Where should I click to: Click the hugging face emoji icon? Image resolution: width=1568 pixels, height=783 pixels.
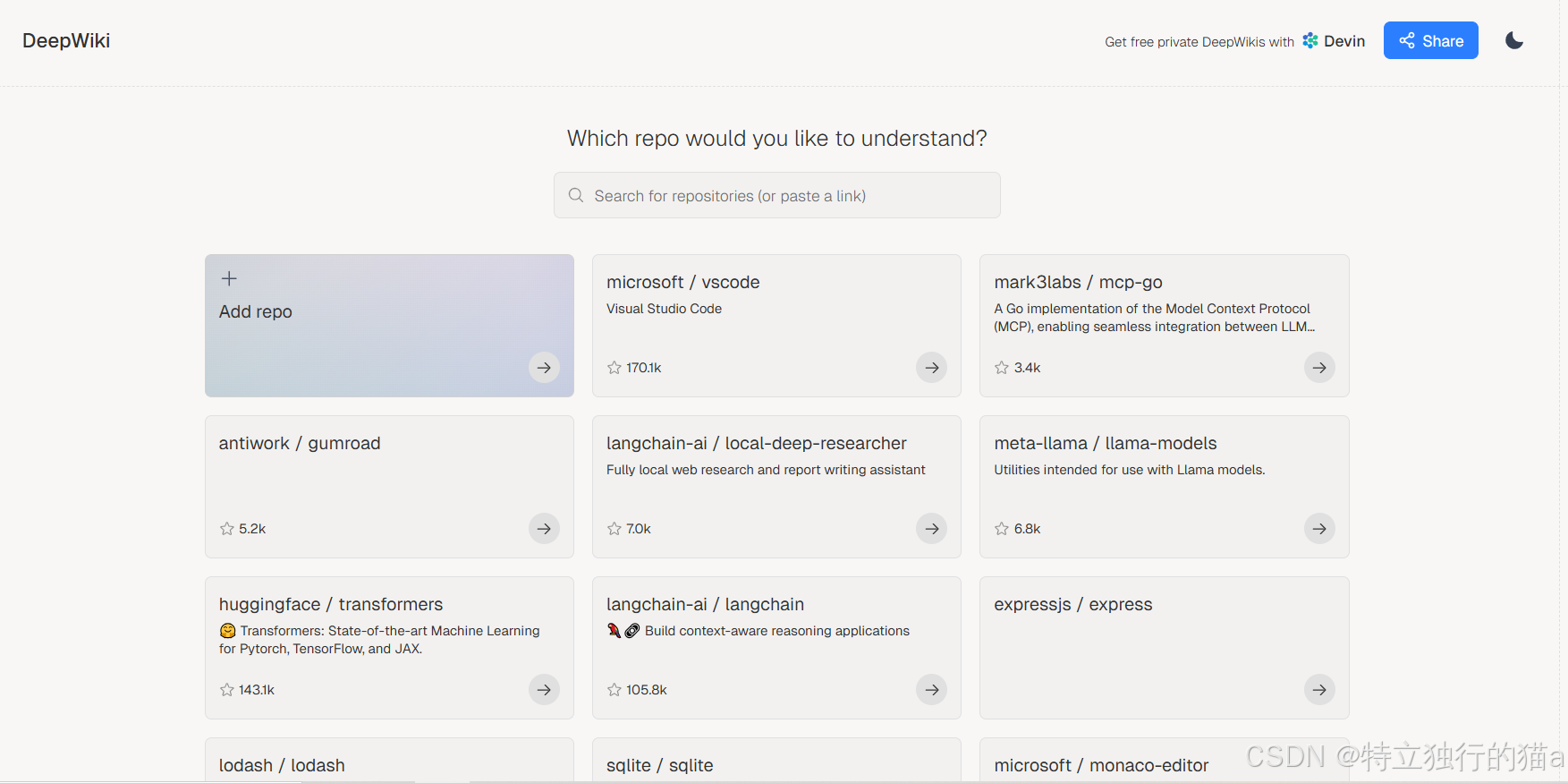click(227, 631)
